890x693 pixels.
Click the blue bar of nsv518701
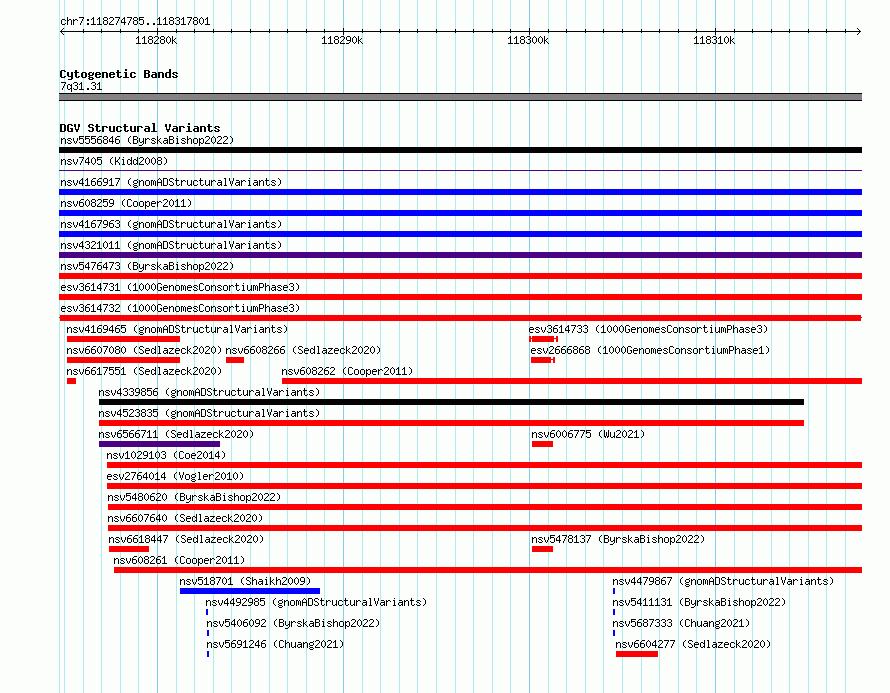click(250, 591)
